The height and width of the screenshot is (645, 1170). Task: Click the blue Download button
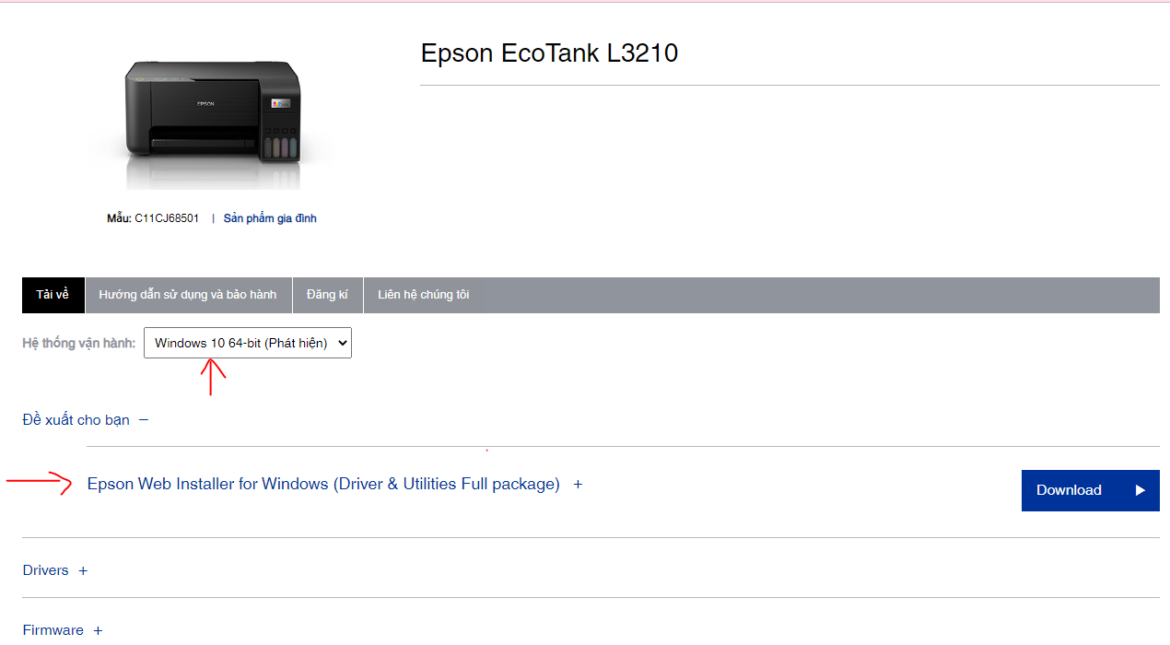(1090, 490)
